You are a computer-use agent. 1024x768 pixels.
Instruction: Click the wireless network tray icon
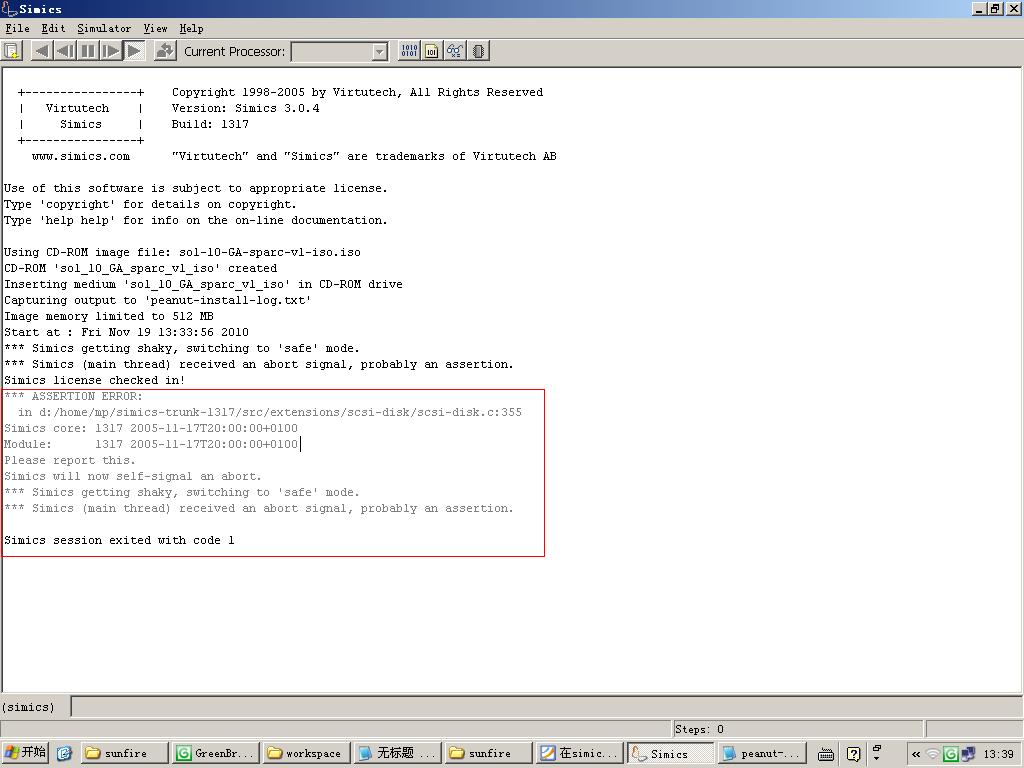tap(933, 754)
